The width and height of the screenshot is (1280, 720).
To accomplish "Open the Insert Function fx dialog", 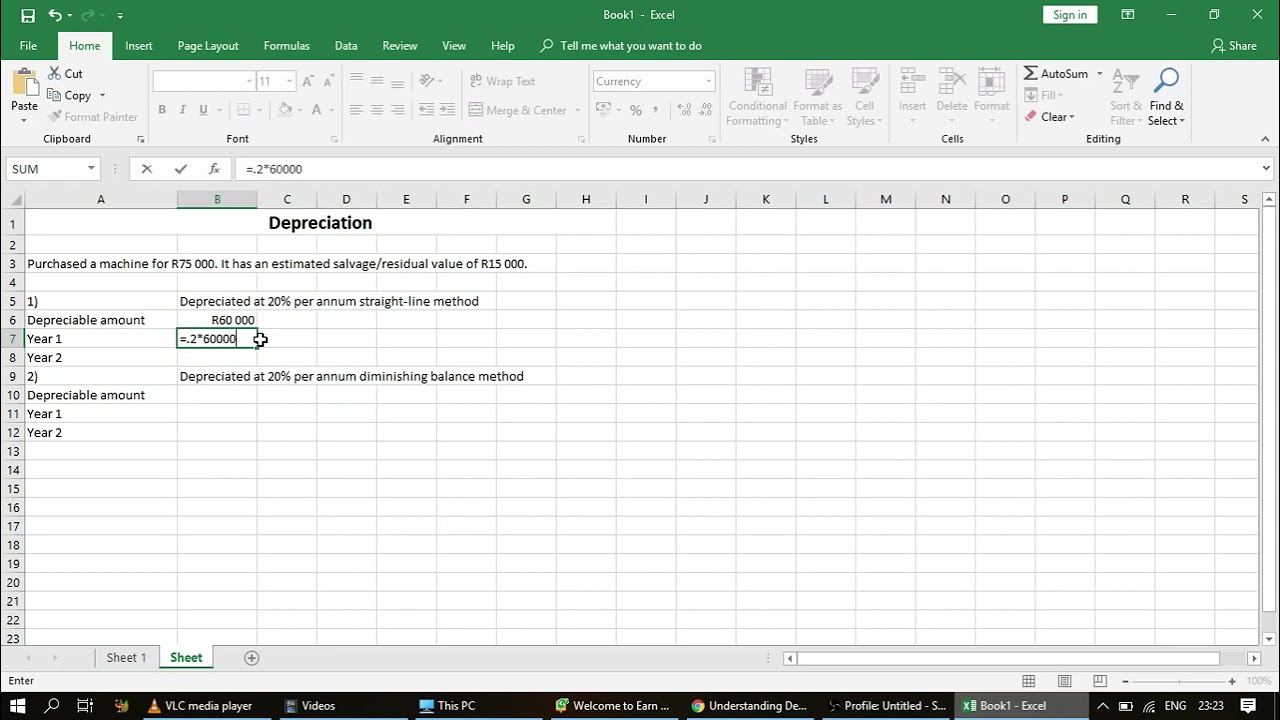I will pos(214,169).
